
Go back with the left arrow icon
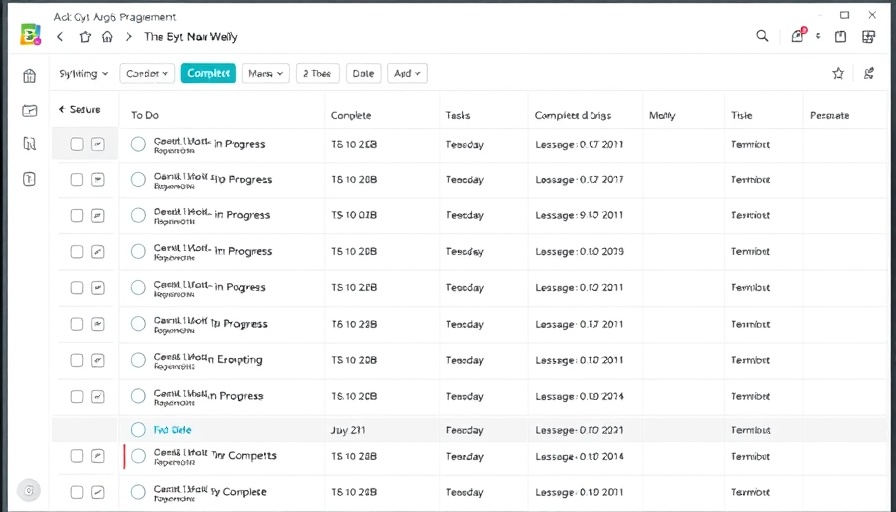[60, 37]
